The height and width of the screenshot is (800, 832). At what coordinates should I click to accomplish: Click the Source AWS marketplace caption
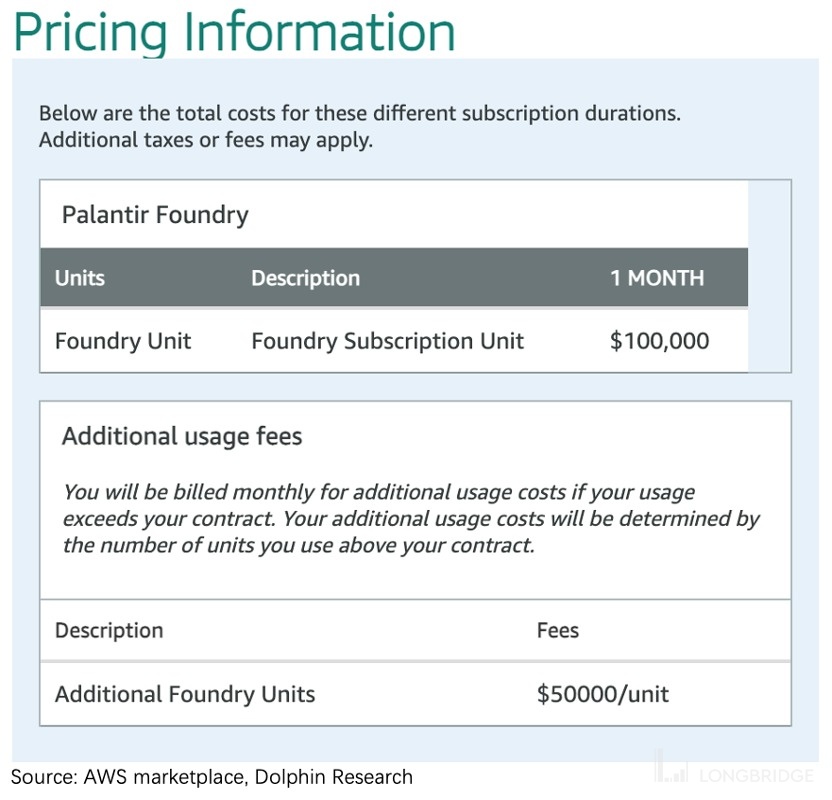(128, 777)
